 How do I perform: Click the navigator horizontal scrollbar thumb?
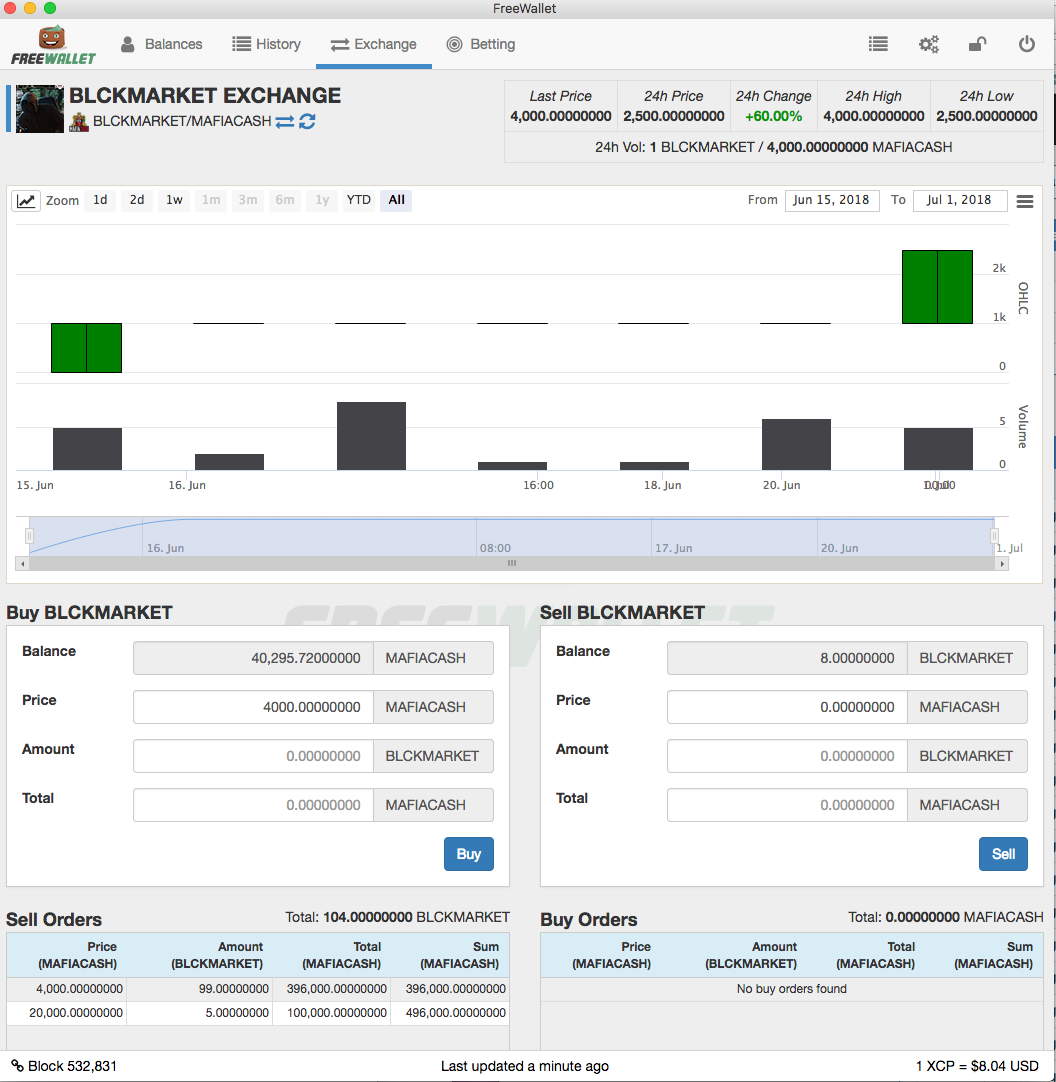[512, 564]
